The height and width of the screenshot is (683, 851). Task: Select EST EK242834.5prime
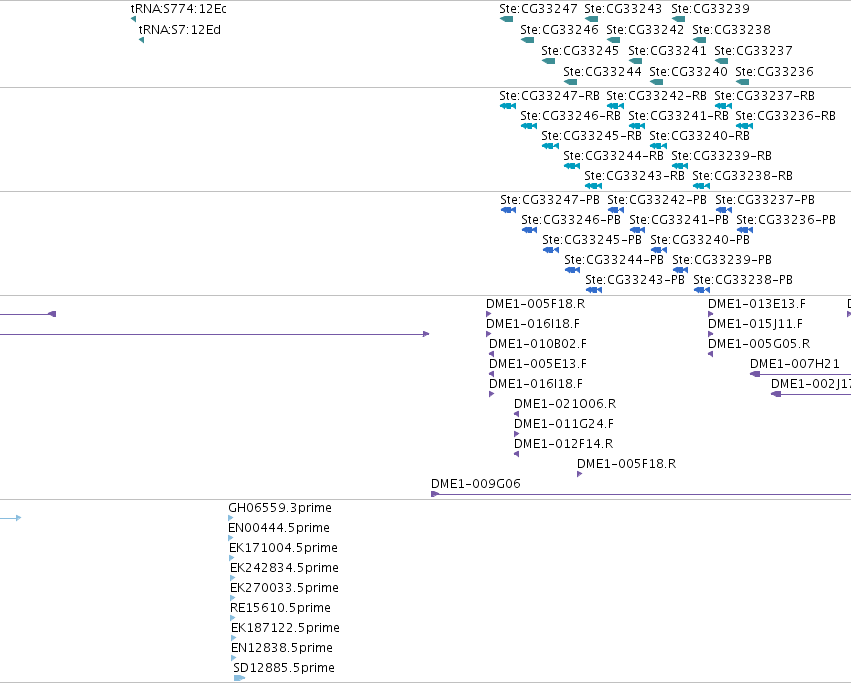pos(284,568)
